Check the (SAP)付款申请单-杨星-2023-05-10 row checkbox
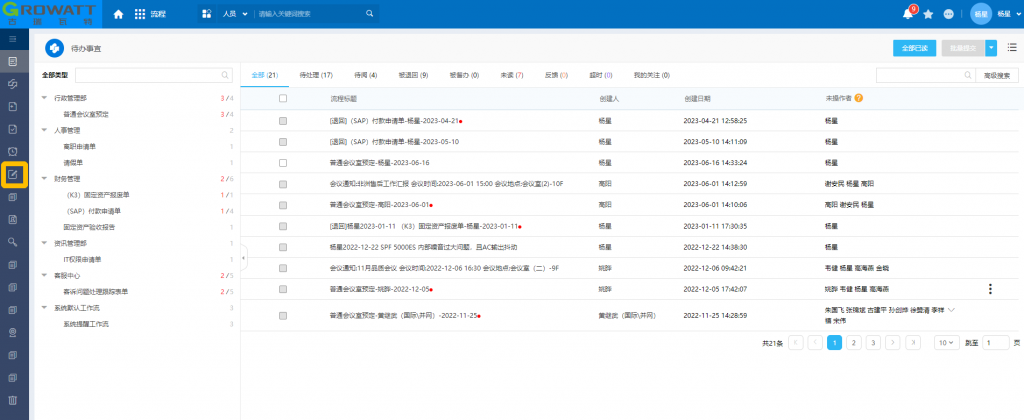The width and height of the screenshot is (1024, 420). tap(283, 142)
